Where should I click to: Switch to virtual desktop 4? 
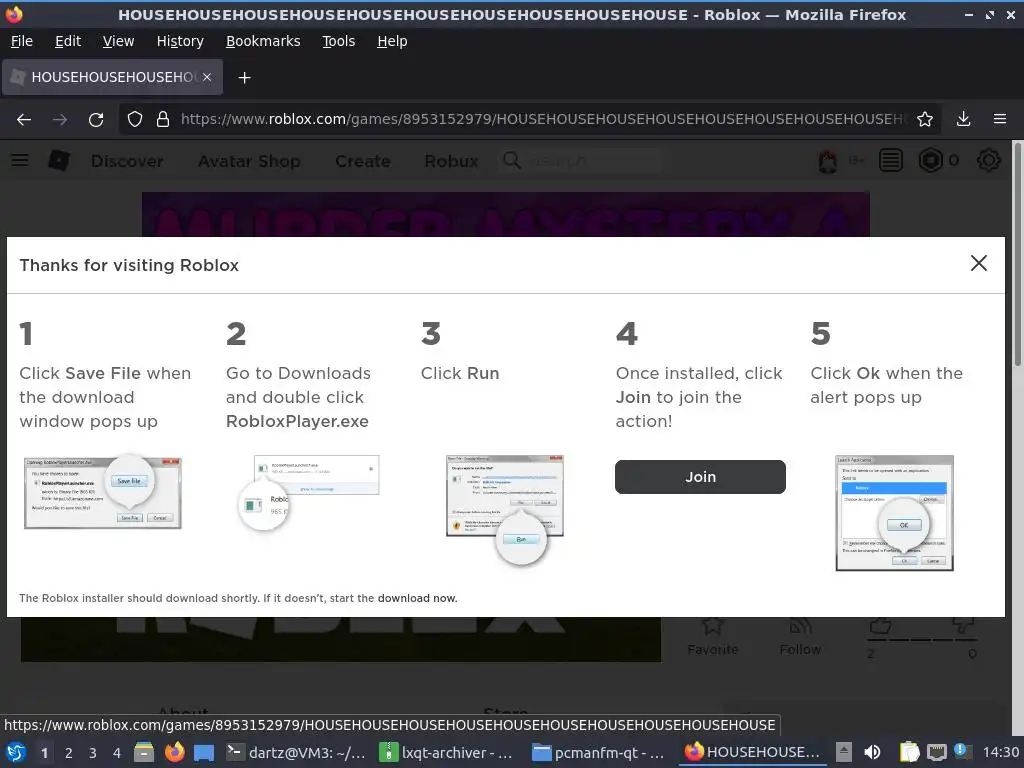tap(117, 753)
